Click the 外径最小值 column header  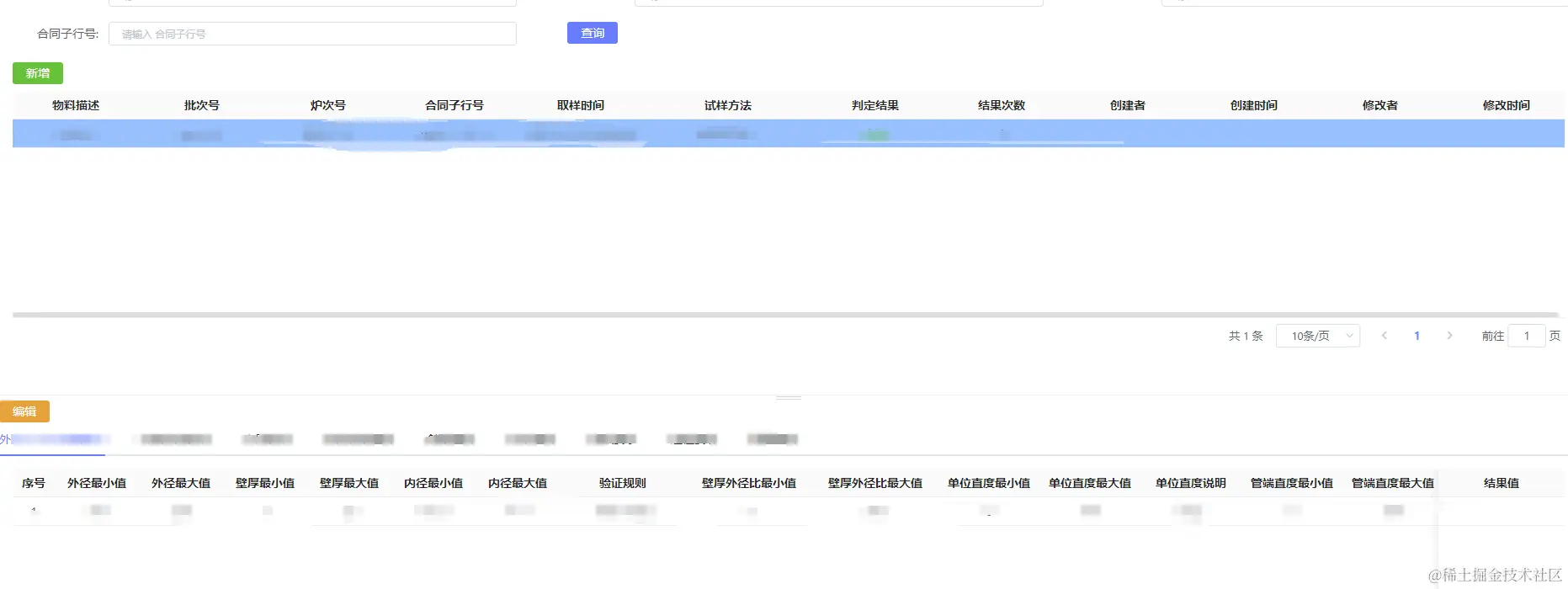(97, 483)
